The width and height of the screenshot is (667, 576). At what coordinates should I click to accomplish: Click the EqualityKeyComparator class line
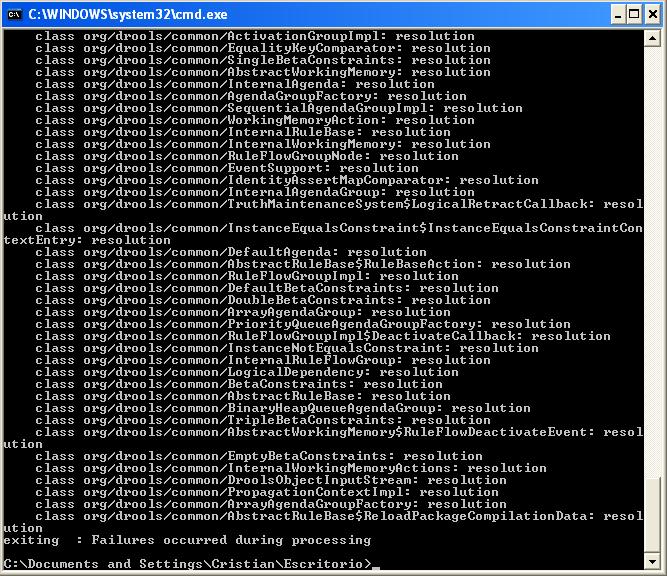click(263, 48)
